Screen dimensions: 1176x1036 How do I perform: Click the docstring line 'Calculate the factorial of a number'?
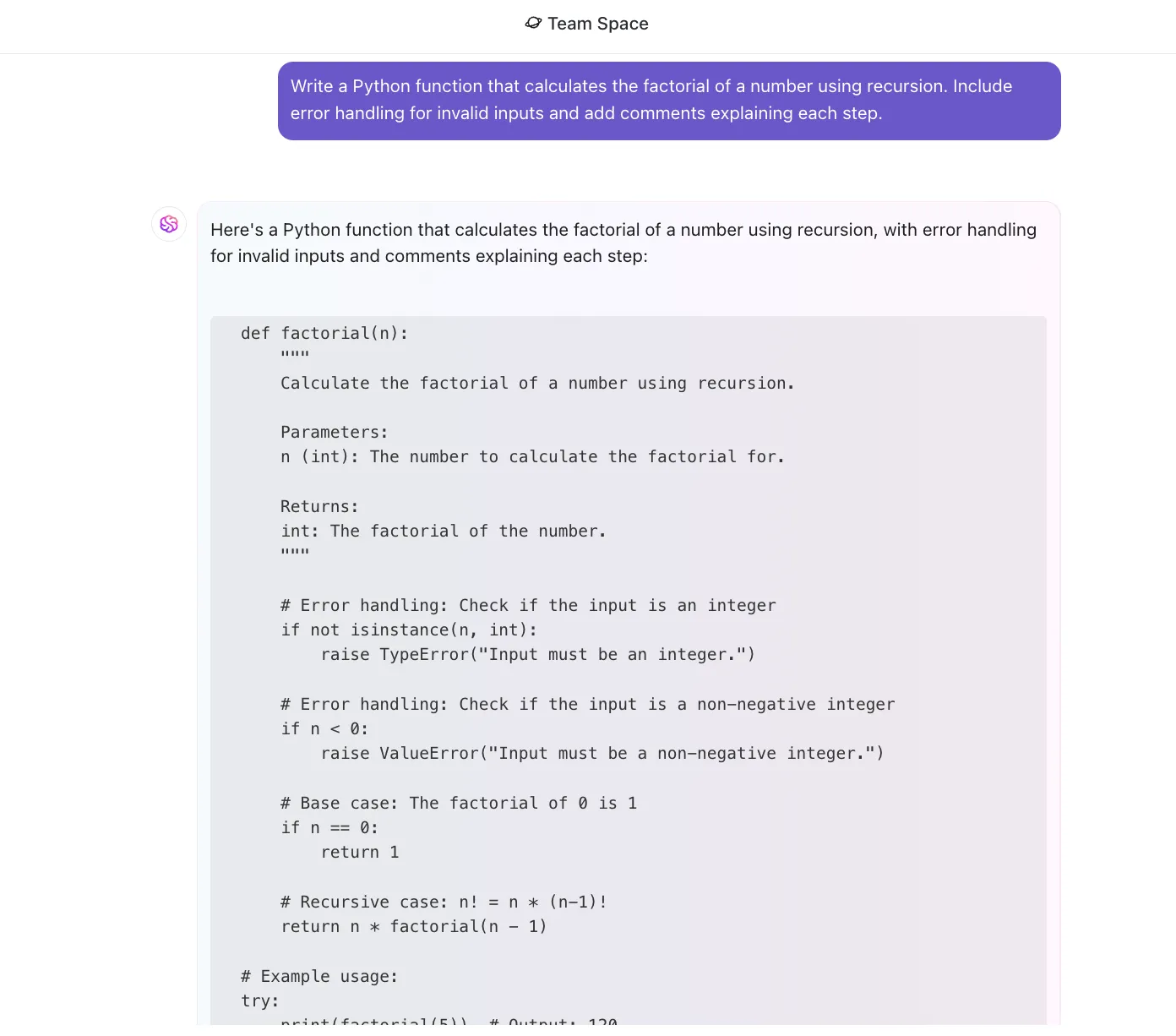(x=537, y=383)
